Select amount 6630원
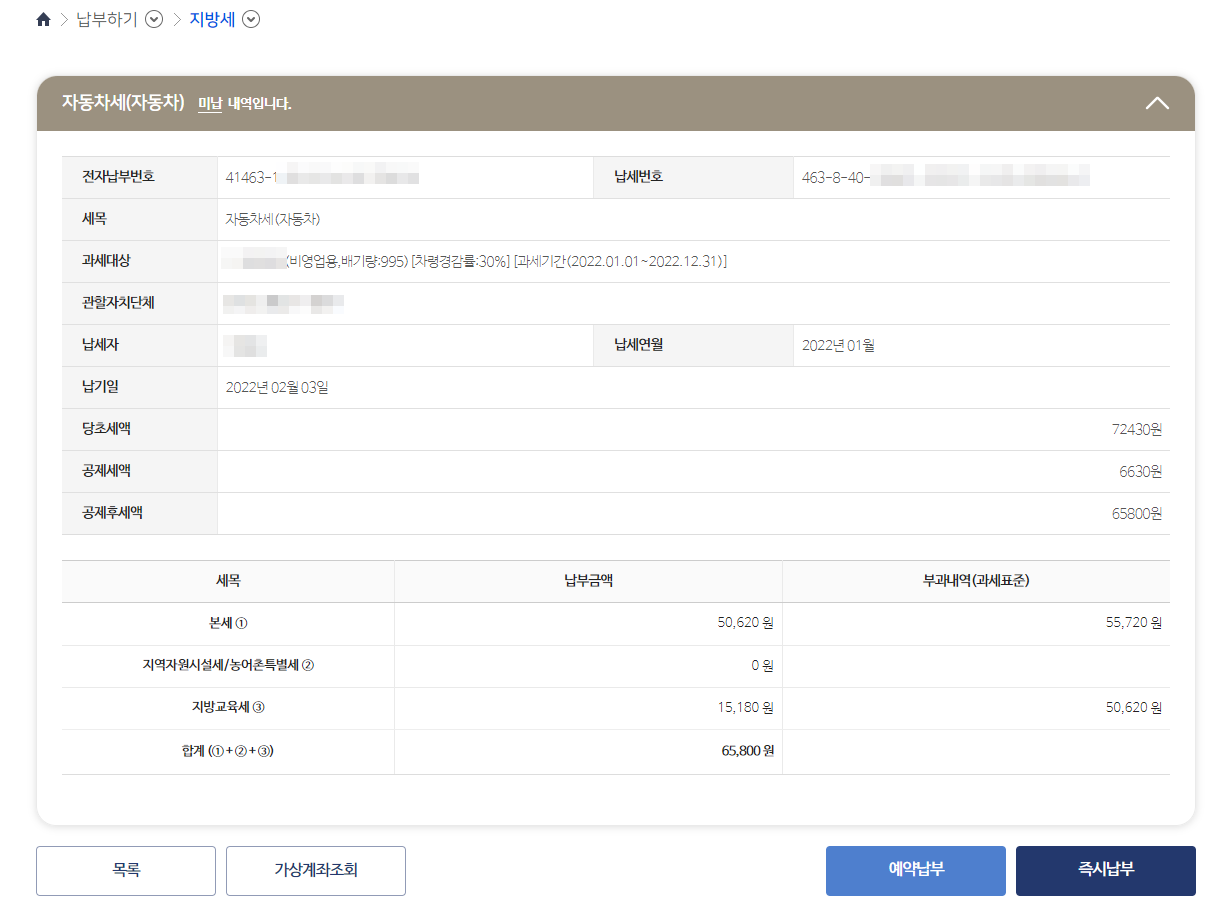This screenshot has height=907, width=1207. [1141, 472]
